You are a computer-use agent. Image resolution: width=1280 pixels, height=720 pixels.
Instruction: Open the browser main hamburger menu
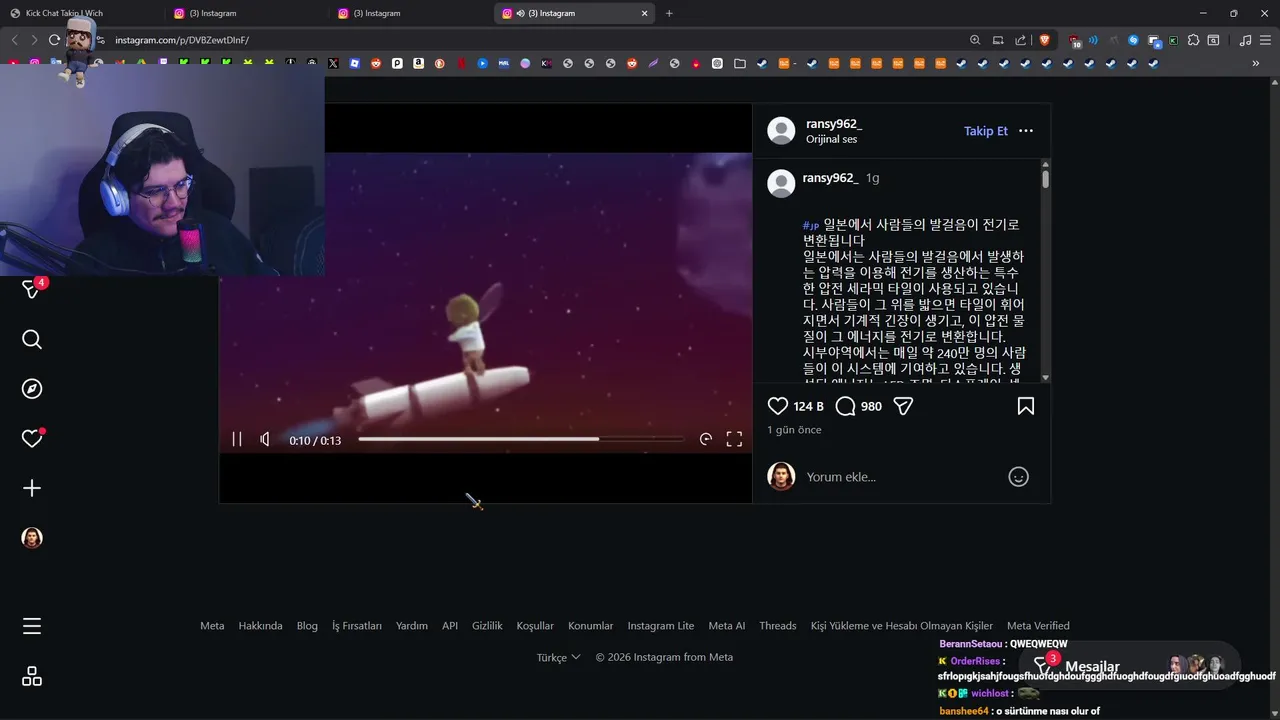pyautogui.click(x=1265, y=40)
